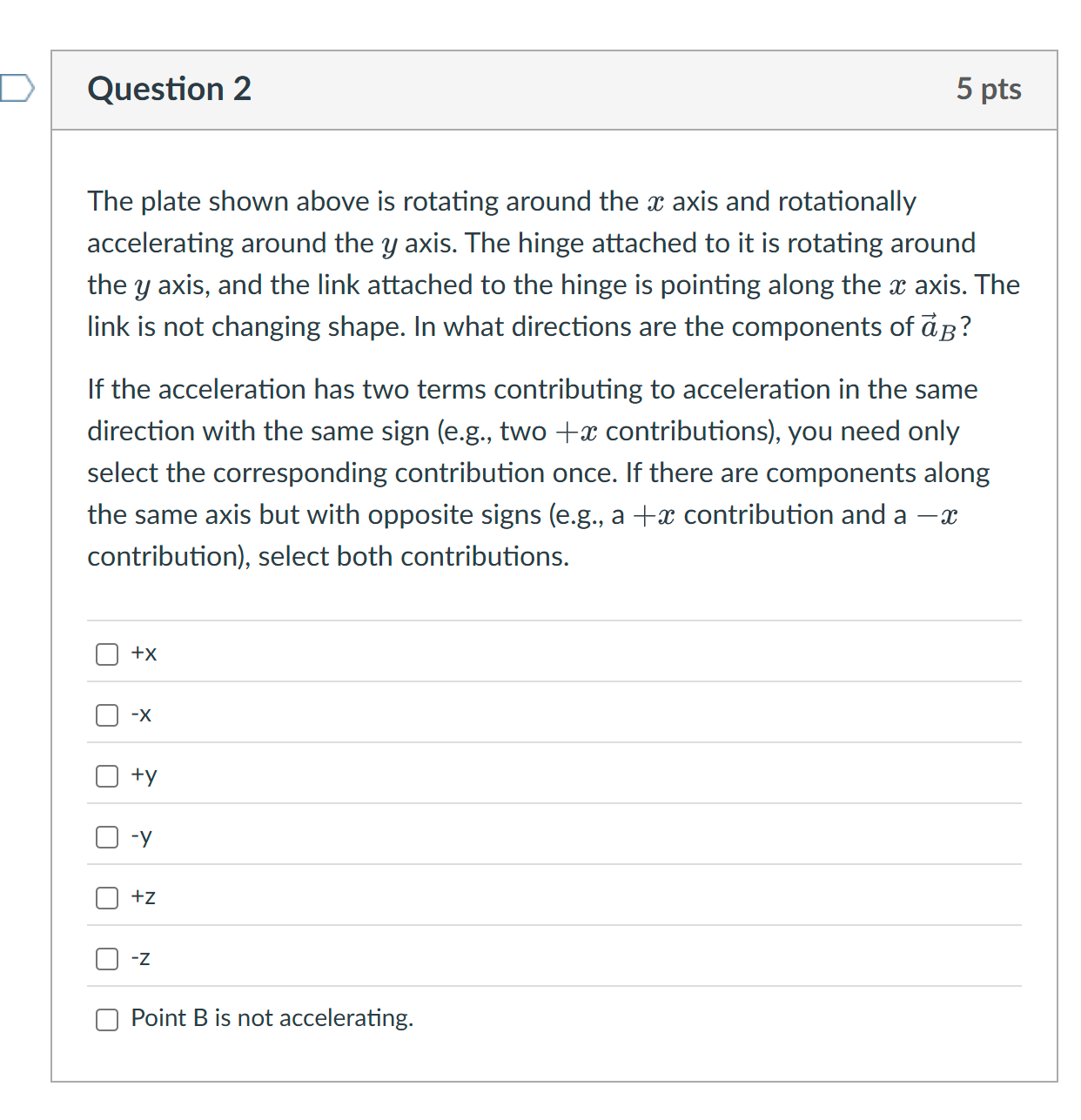Click the +x option label text
Image resolution: width=1081 pixels, height=1120 pixels.
coord(143,654)
